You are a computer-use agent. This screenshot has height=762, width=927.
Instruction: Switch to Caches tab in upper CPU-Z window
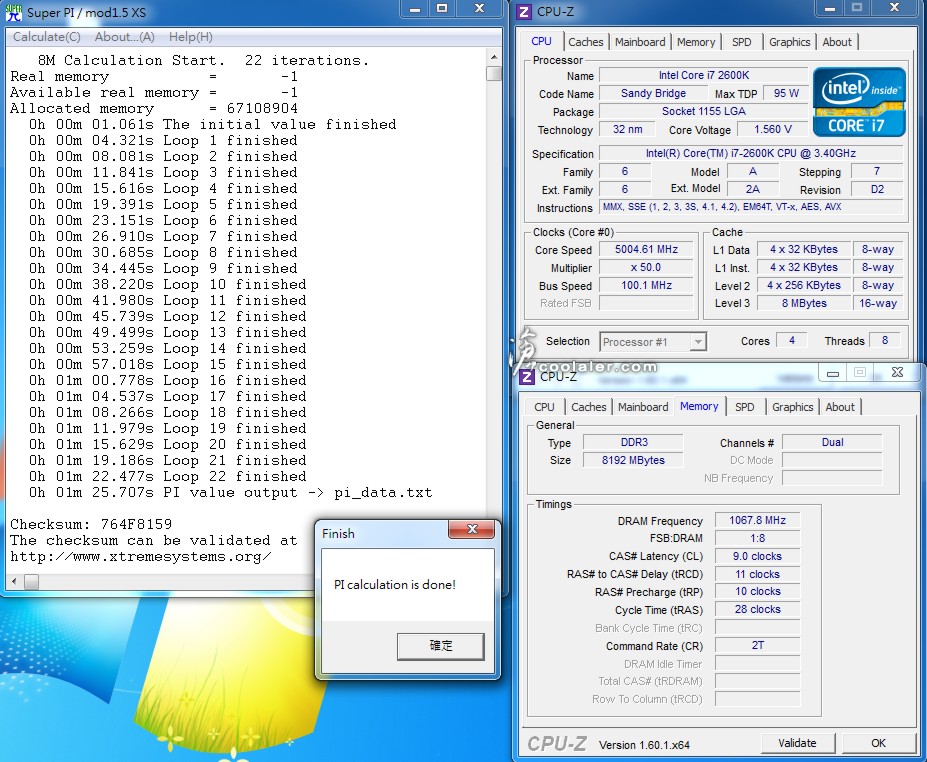[586, 42]
